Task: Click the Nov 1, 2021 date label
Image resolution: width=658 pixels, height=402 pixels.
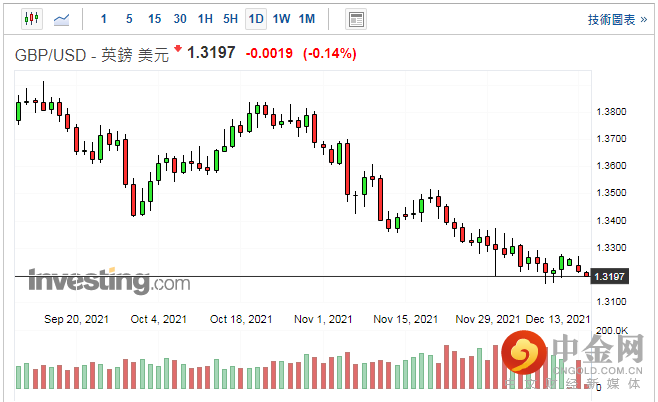Action: click(x=323, y=319)
